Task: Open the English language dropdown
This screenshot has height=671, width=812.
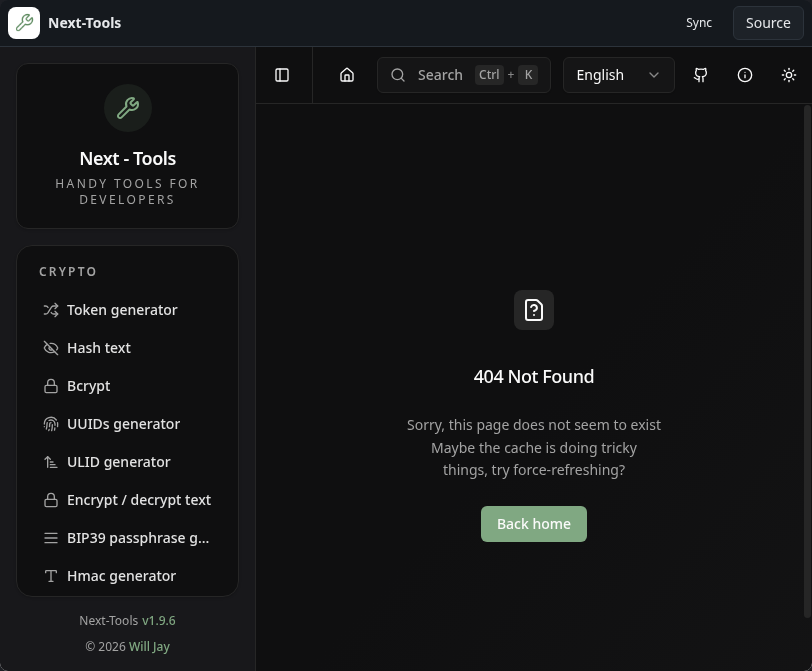Action: click(618, 75)
